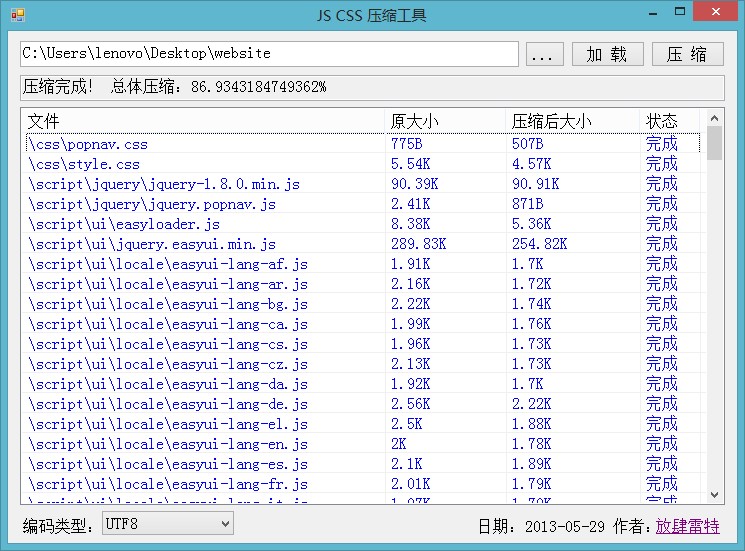Click the 压缩后大小 column header
The image size is (745, 551).
[572, 121]
